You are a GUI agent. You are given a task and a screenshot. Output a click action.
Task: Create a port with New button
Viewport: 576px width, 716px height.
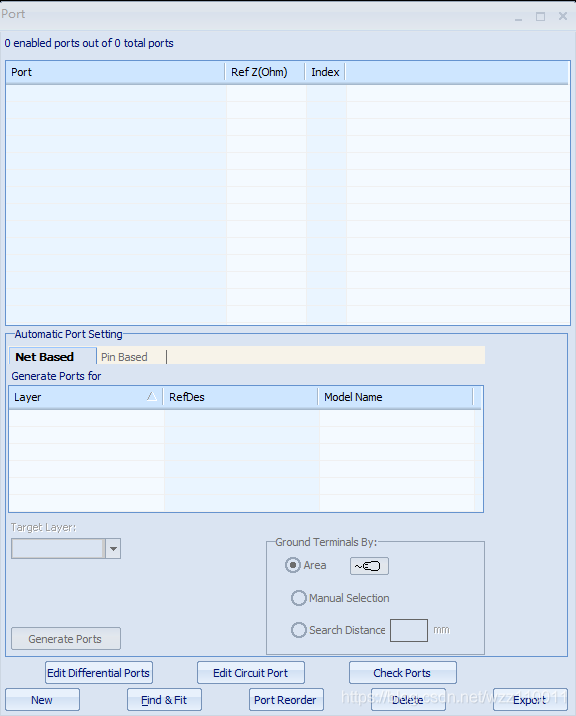click(x=42, y=700)
